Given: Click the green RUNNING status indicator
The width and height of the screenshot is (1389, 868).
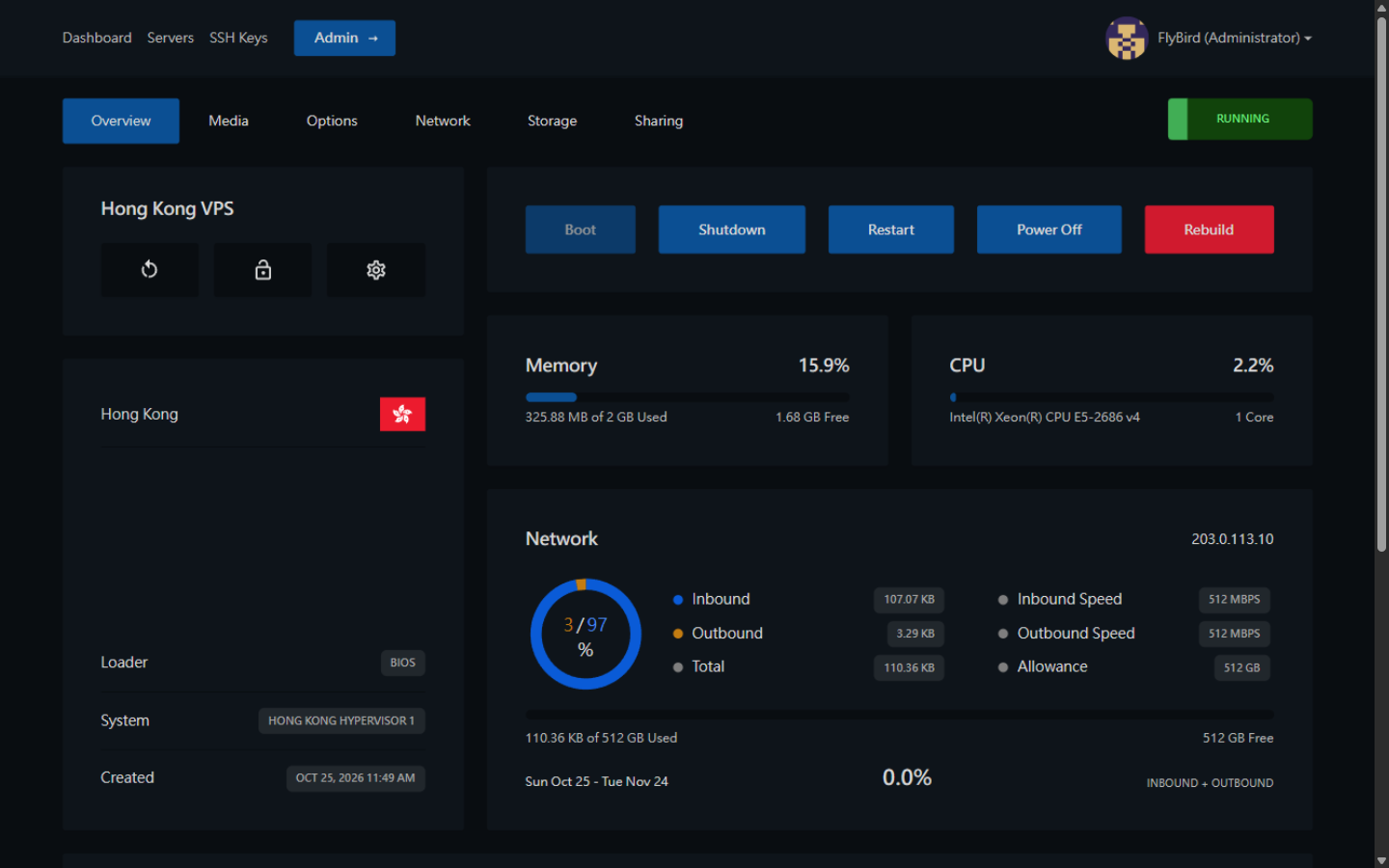Looking at the screenshot, I should pyautogui.click(x=1240, y=119).
